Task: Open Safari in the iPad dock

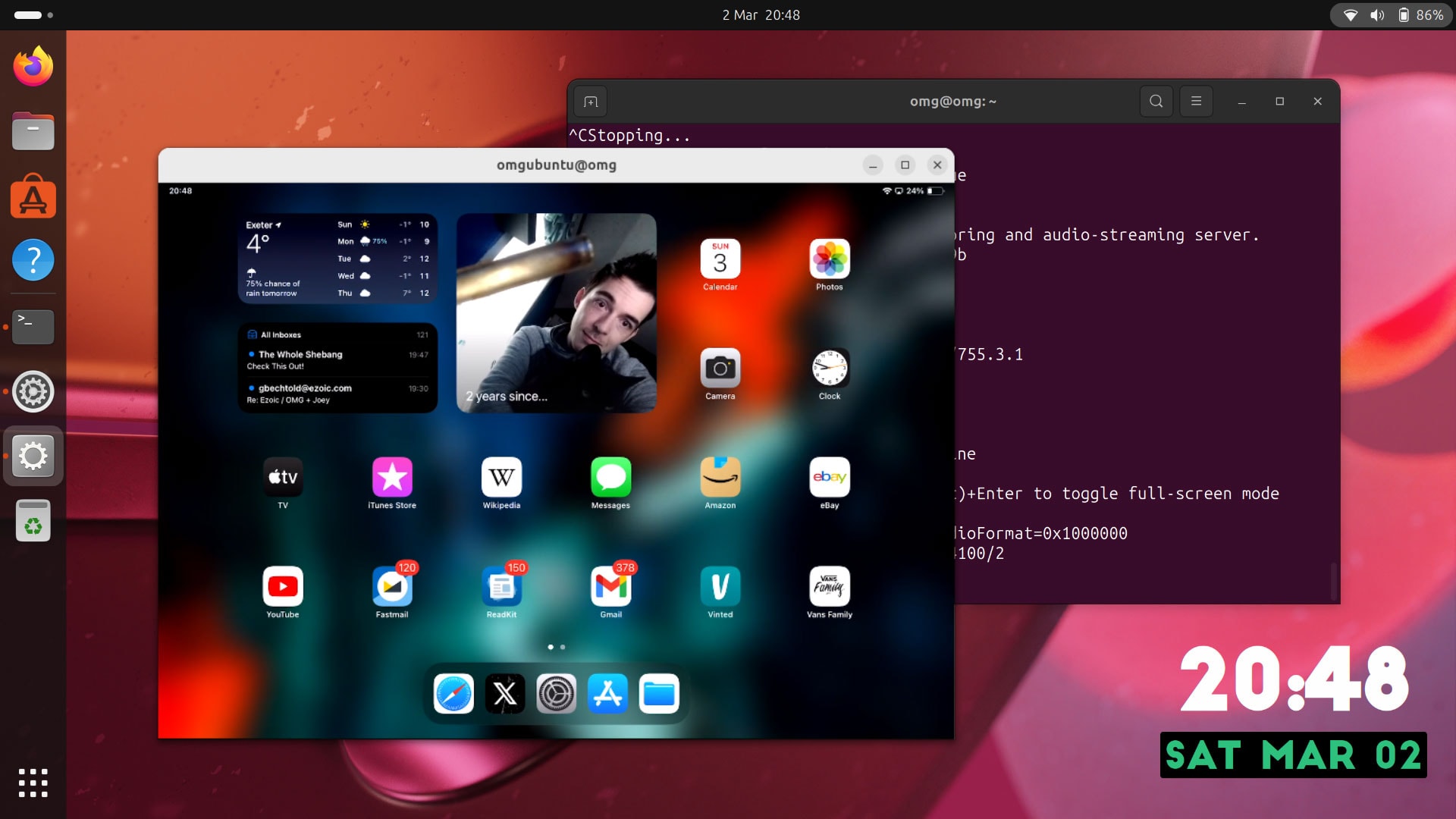Action: 453,693
